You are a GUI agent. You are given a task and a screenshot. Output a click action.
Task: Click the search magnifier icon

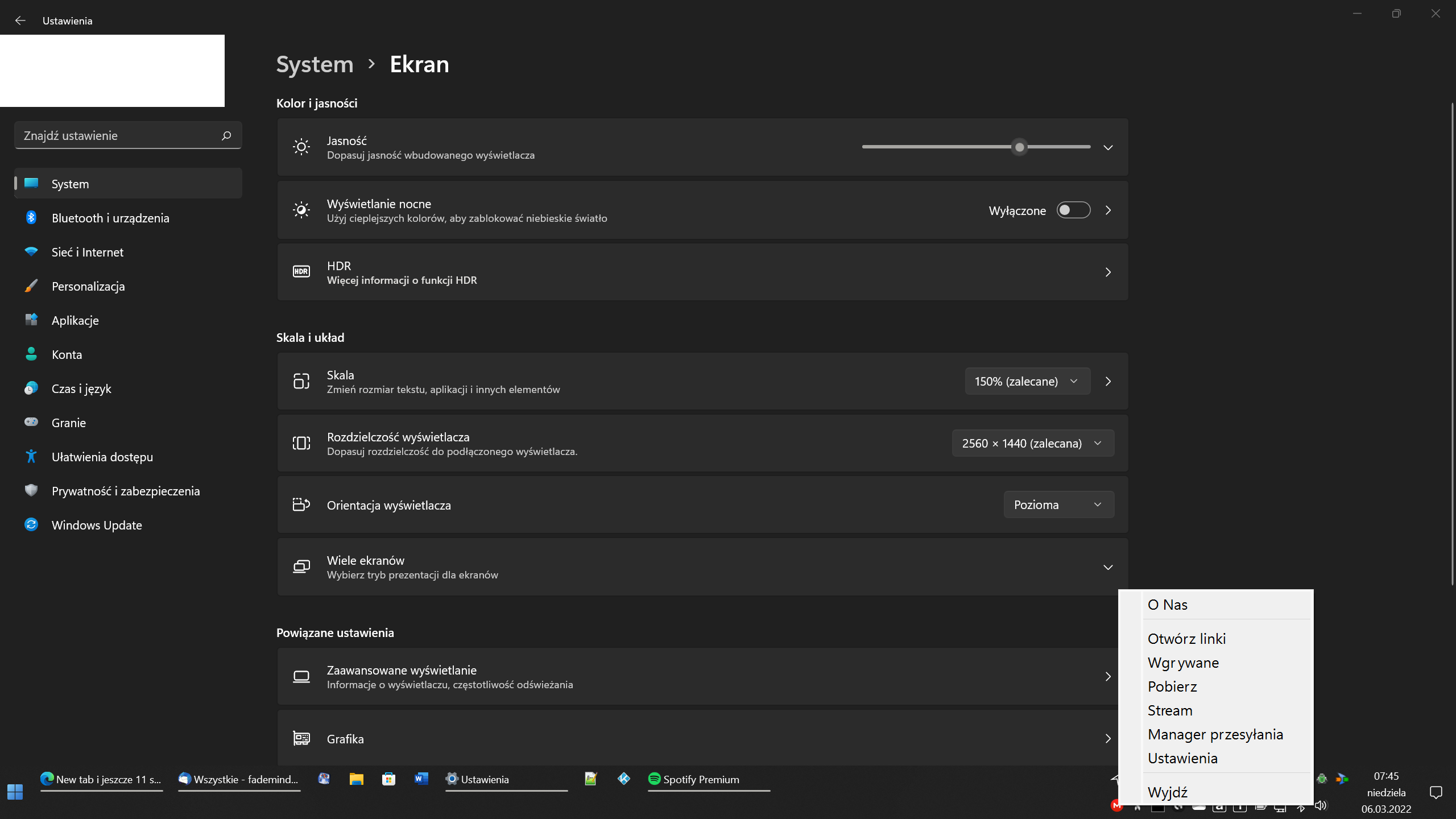[x=226, y=135]
